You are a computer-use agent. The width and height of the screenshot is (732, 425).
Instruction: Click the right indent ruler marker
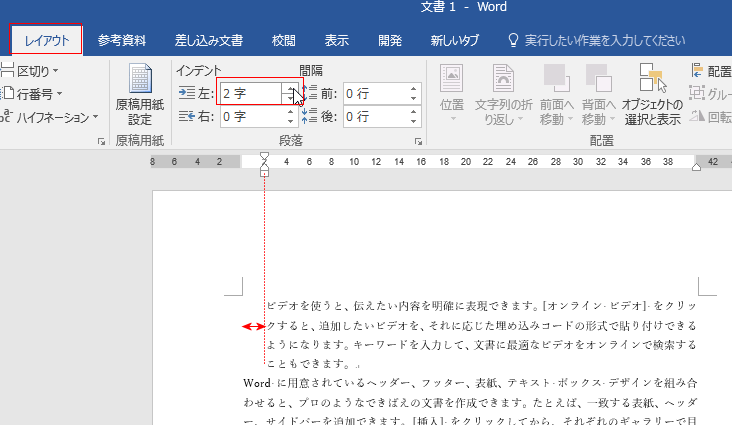(697, 167)
